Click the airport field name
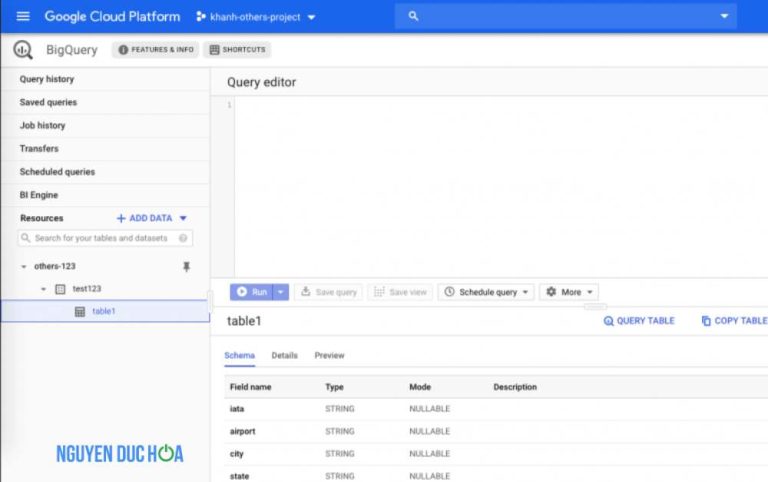 tap(243, 432)
